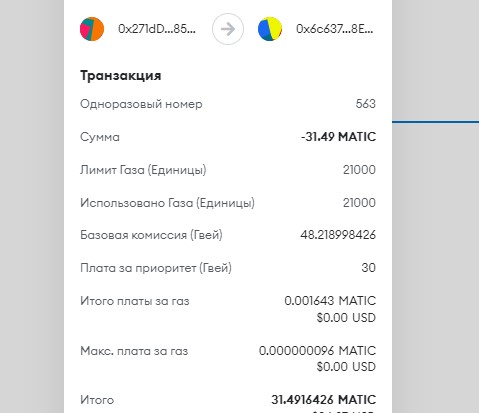The height and width of the screenshot is (413, 479).
Task: Click the Лимит Газа value 21000
Action: (359, 170)
